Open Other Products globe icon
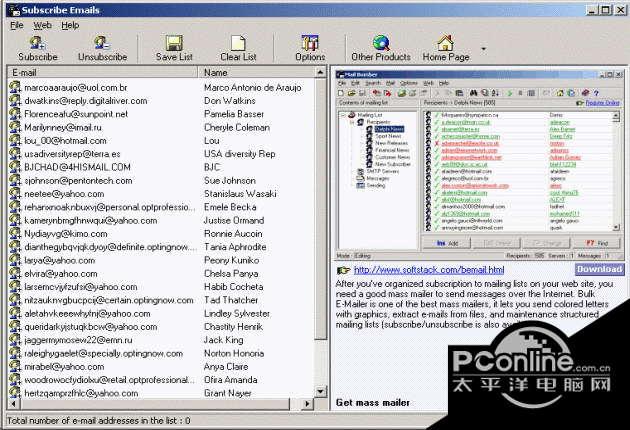The width and height of the screenshot is (630, 430). coord(381,43)
